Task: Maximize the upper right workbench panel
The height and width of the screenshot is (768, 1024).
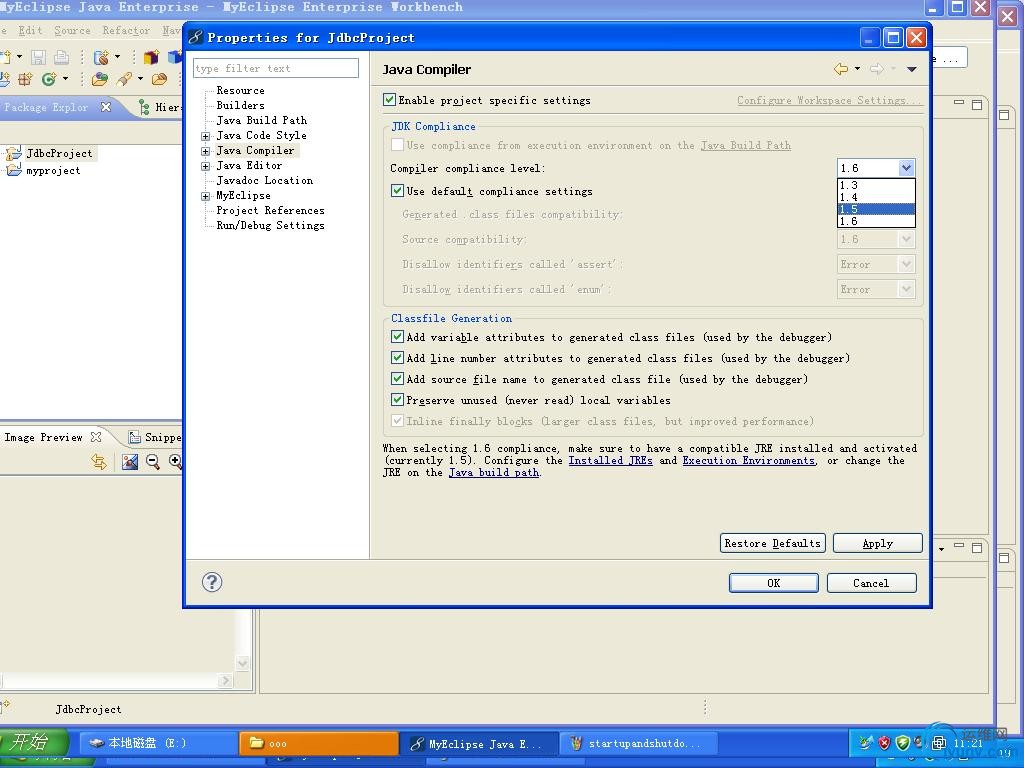Action: tap(977, 104)
